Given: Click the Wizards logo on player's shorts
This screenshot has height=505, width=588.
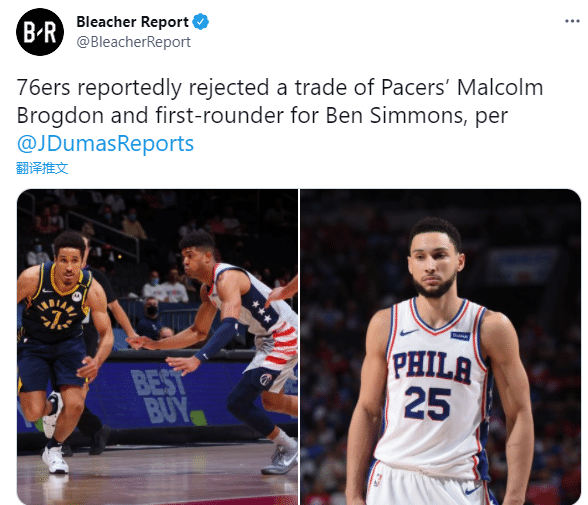Looking at the screenshot, I should pyautogui.click(x=266, y=379).
